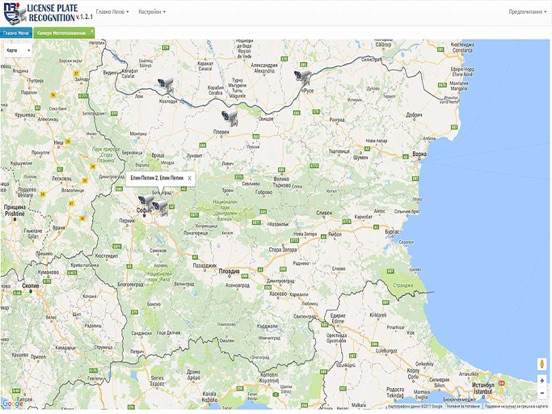Viewport: 552px width, 414px height.
Task: Switch to the blue Главно Меню tab
Action: (x=16, y=33)
